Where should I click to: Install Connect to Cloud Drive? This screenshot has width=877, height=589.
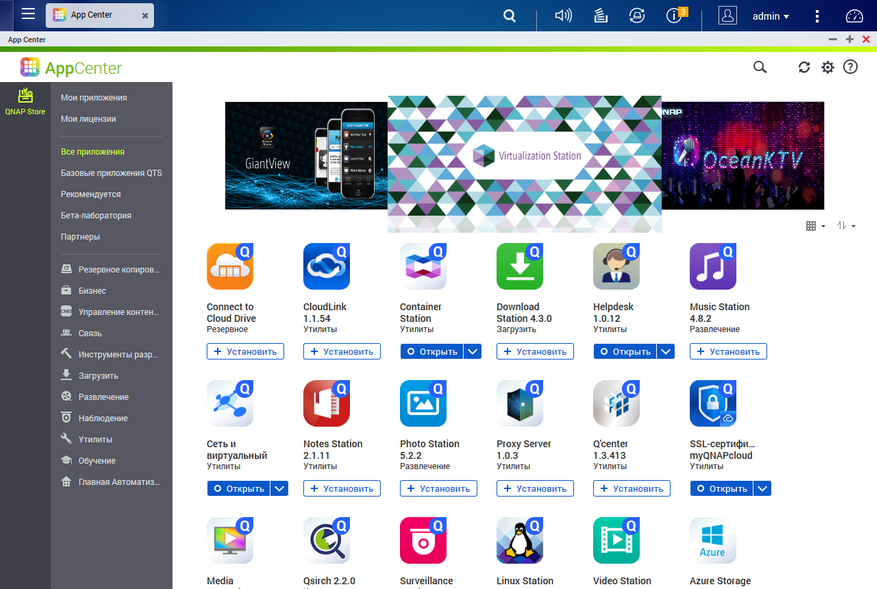(x=245, y=351)
